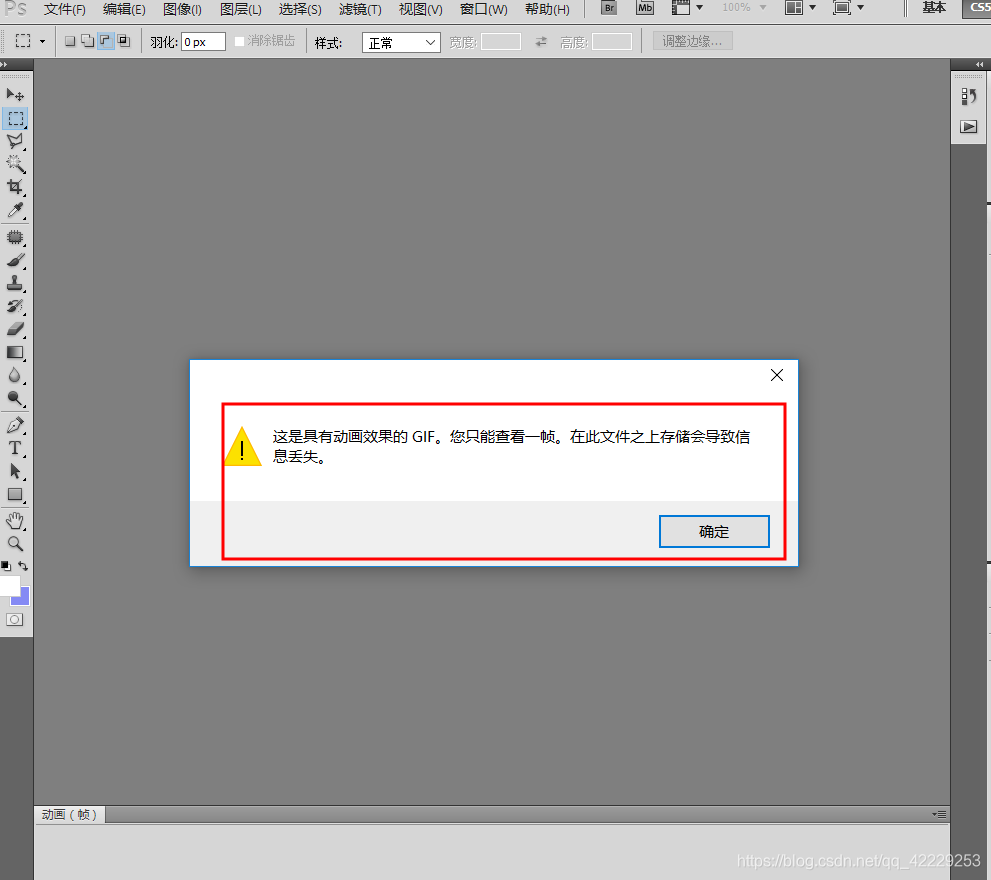This screenshot has height=880, width=991.
Task: Click the 宽度 width input field
Action: click(501, 42)
